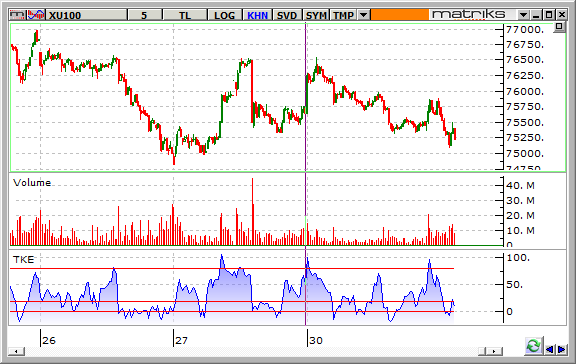Click the 40. M volume axis label
Screen dimensions: 576x364
[x=521, y=185]
